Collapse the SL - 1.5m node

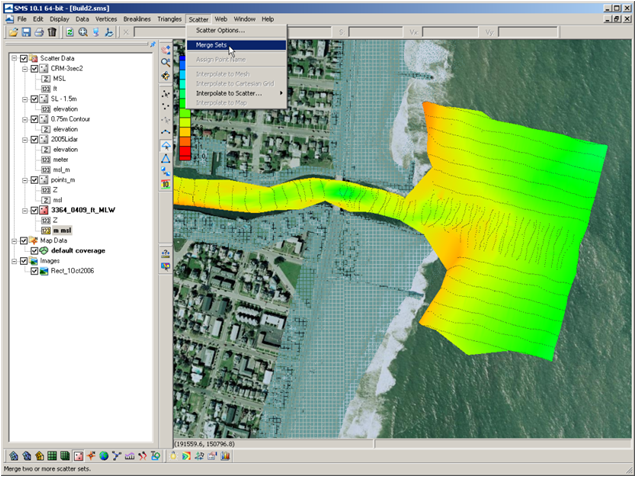25,99
